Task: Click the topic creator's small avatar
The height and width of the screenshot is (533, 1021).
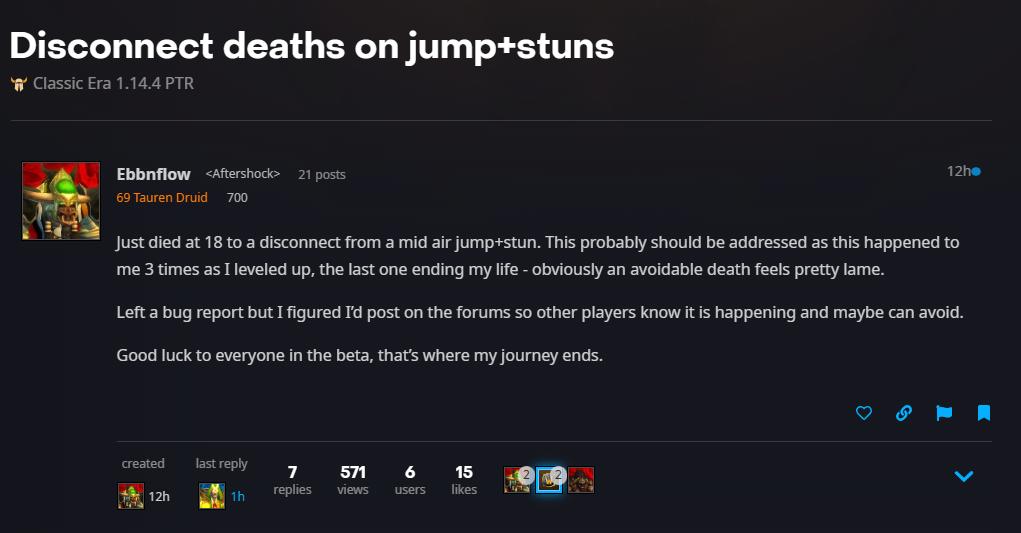Action: point(130,495)
